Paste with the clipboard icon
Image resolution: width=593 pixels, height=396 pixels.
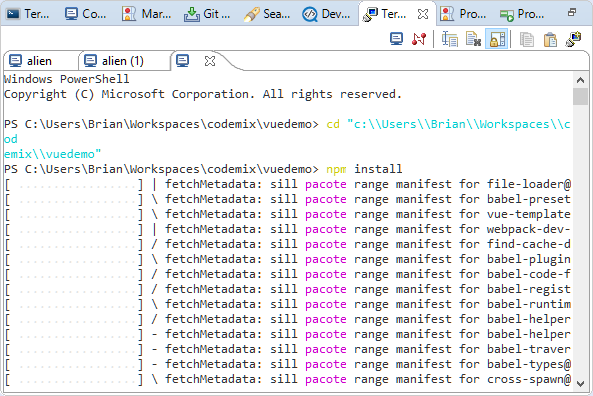tap(550, 39)
